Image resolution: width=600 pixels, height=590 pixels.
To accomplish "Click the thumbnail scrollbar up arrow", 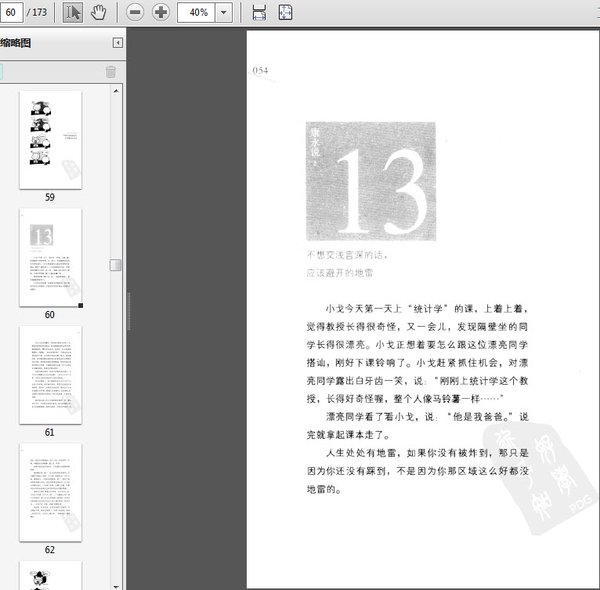I will 116,91.
